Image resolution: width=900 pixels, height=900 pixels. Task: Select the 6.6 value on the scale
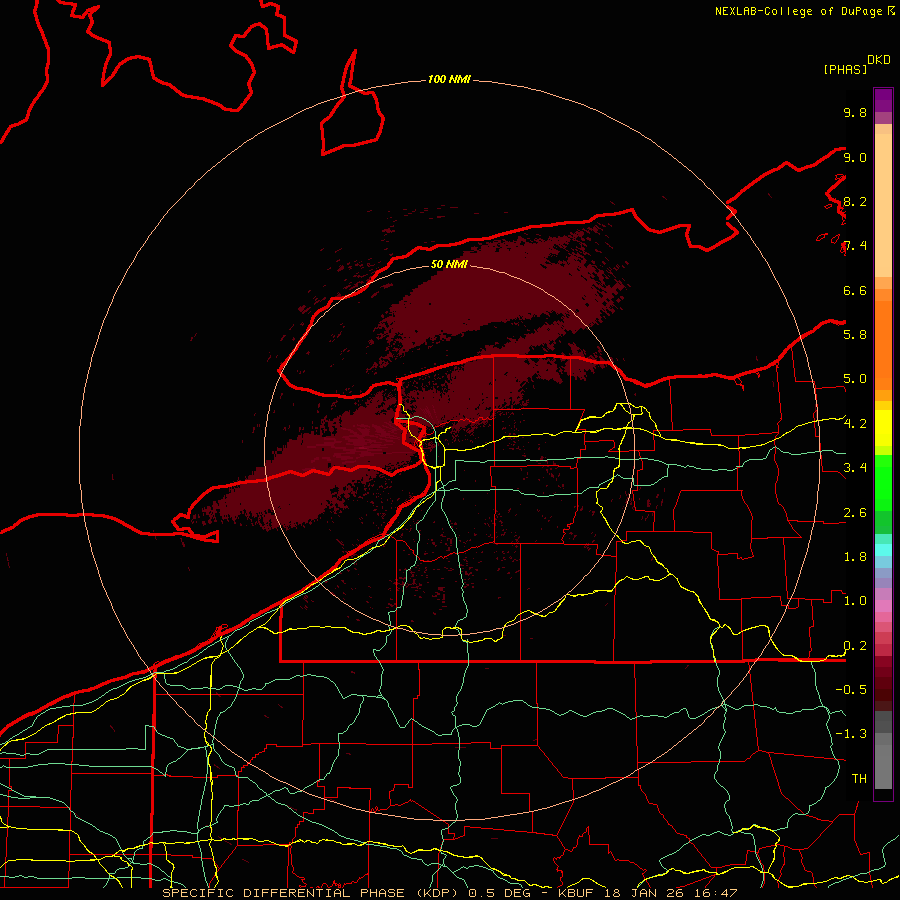click(x=855, y=290)
